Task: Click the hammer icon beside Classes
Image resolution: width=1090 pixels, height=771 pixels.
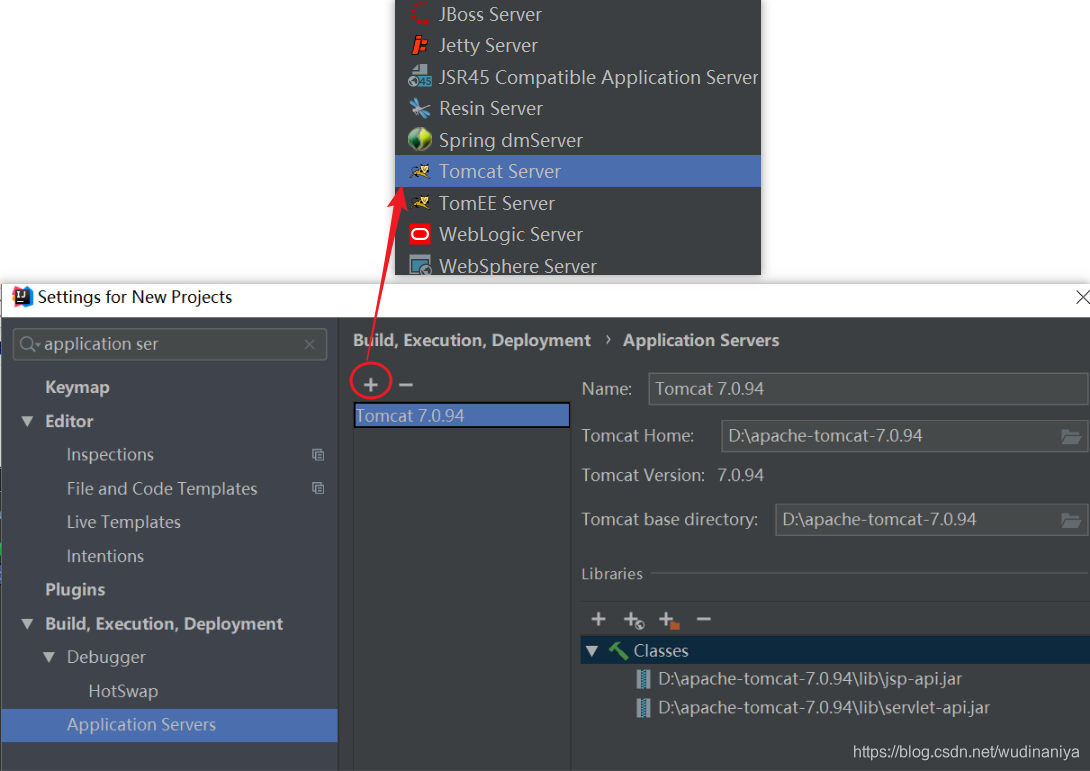Action: [x=618, y=651]
